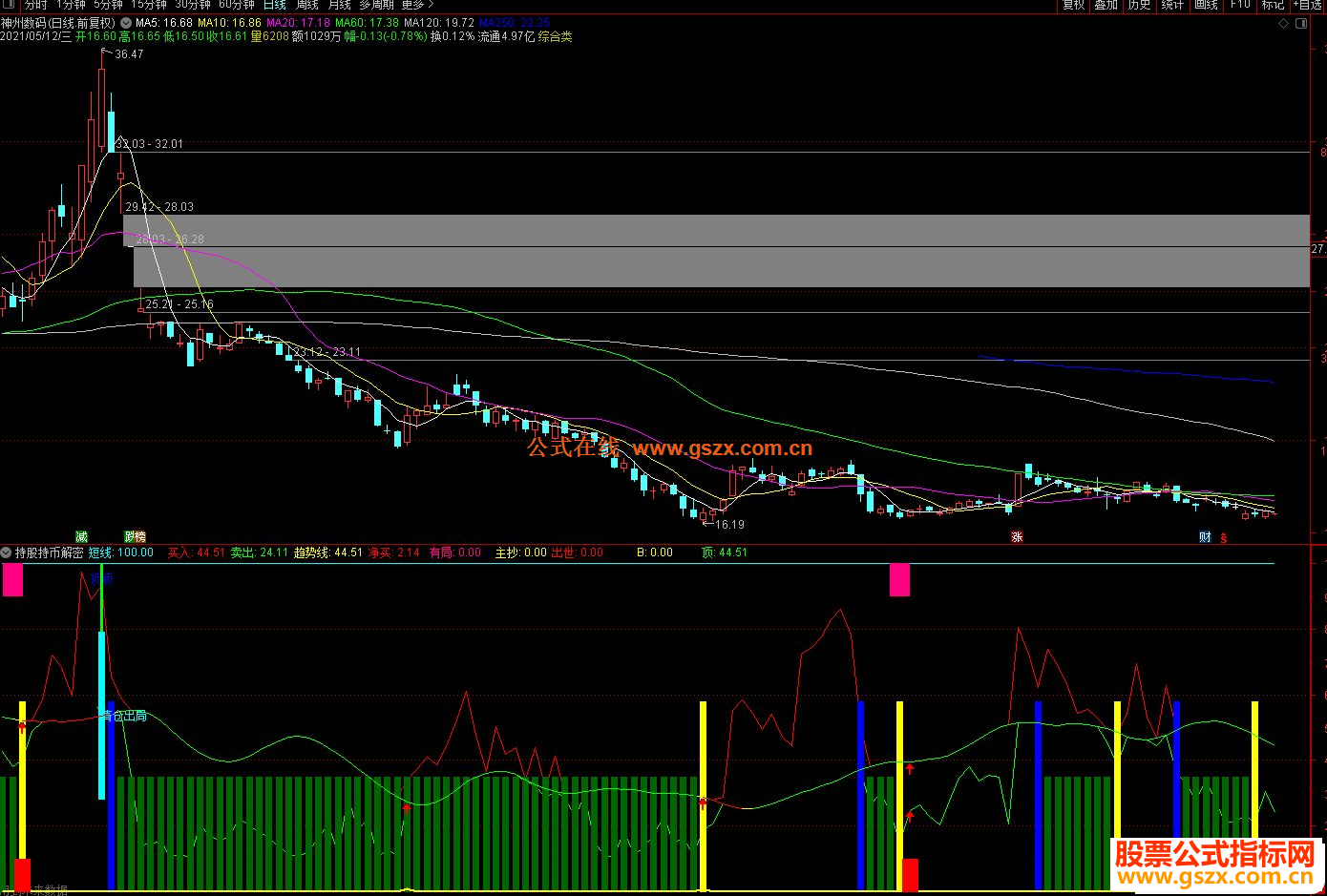This screenshot has height=896, width=1327.
Task: Click the leftmost pink block in the indicator pane
Action: [12, 580]
